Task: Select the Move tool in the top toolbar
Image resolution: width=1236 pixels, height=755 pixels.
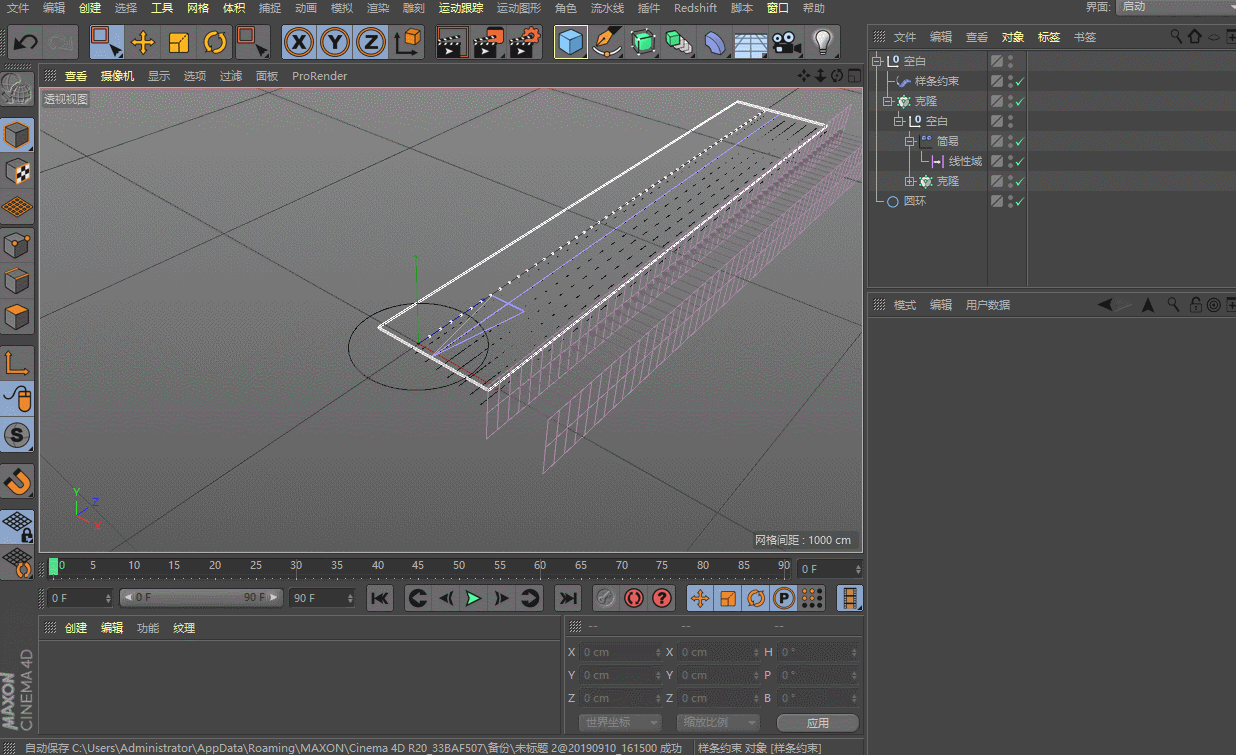Action: click(143, 42)
